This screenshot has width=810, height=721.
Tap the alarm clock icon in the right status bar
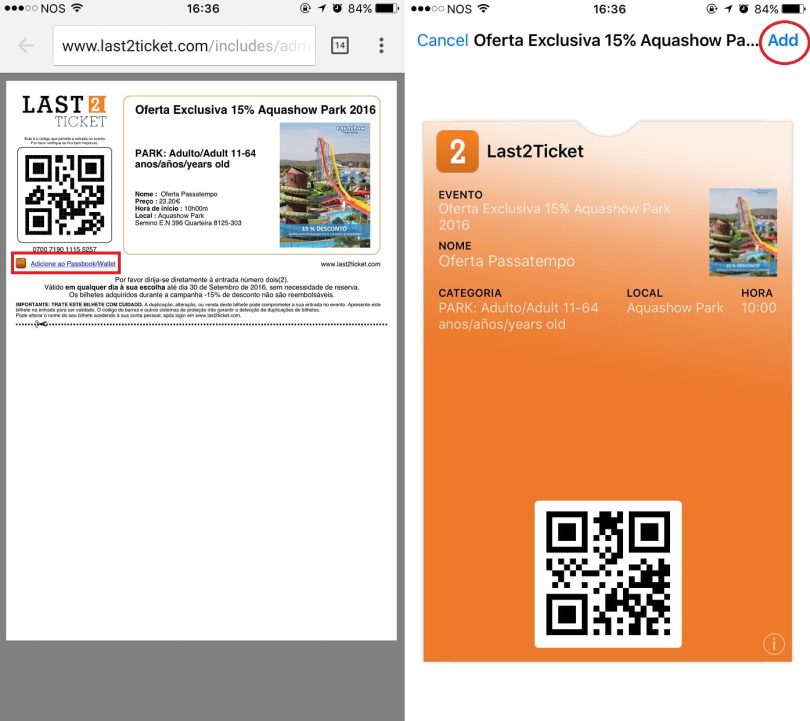pyautogui.click(x=743, y=9)
